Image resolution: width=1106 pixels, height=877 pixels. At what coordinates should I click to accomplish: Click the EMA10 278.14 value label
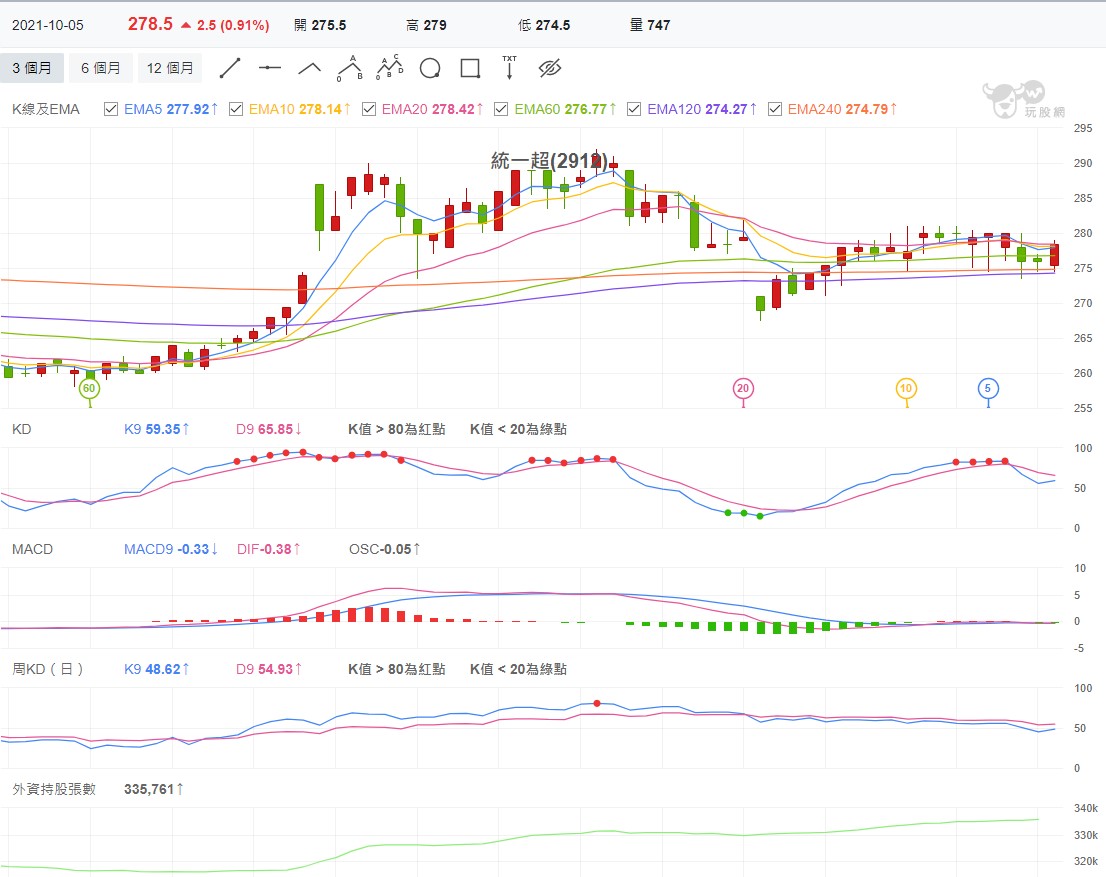pyautogui.click(x=299, y=109)
